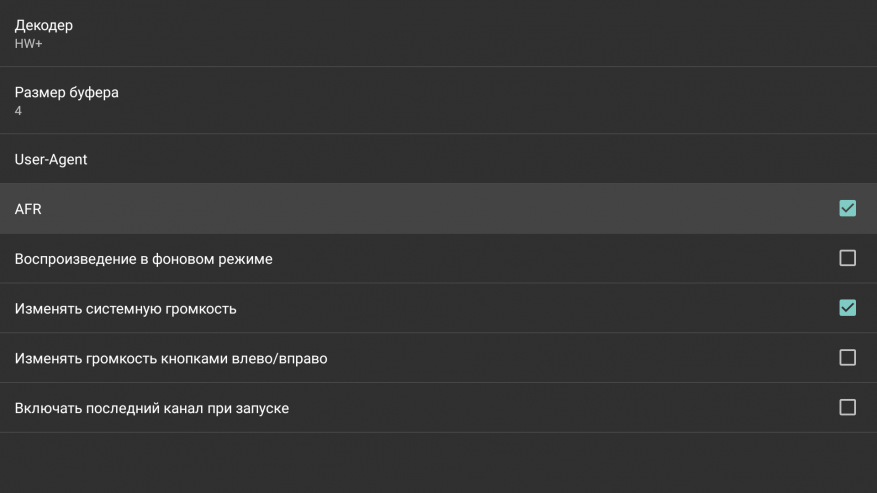This screenshot has width=877, height=493.
Task: Click the middle of the Декодер row
Action: tap(438, 33)
